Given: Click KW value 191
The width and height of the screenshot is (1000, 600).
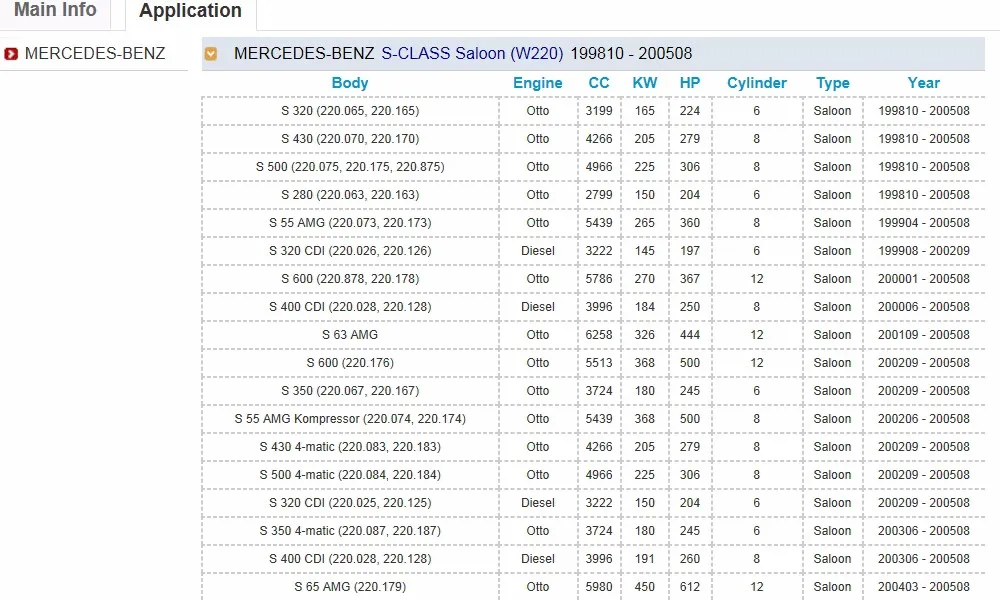Looking at the screenshot, I should click(645, 559).
